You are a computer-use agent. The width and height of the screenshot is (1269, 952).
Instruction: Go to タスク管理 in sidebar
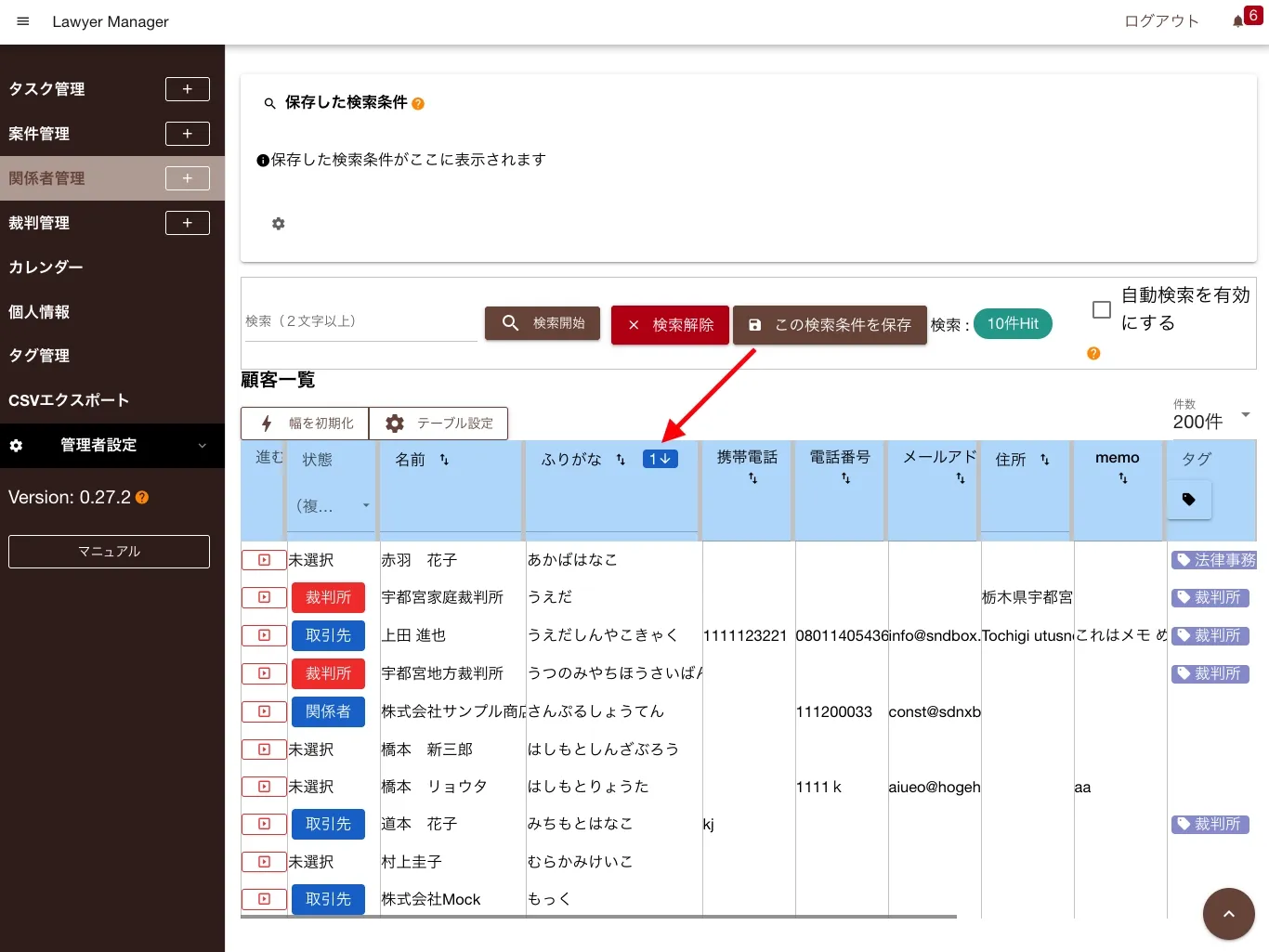click(46, 89)
